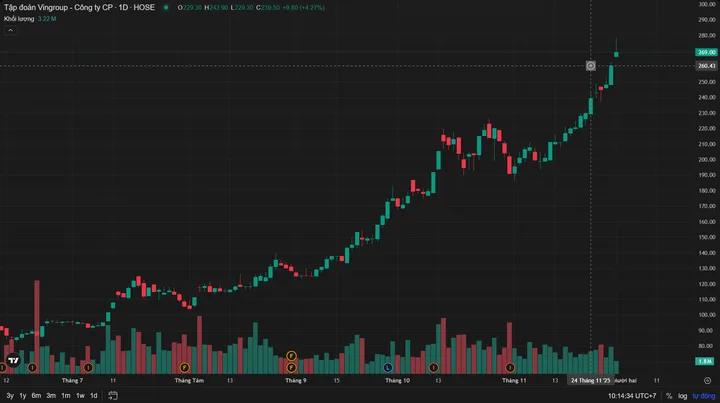The width and height of the screenshot is (720, 403).
Task: Click the +9.80 (+4.27%) change value
Action: (304, 7)
